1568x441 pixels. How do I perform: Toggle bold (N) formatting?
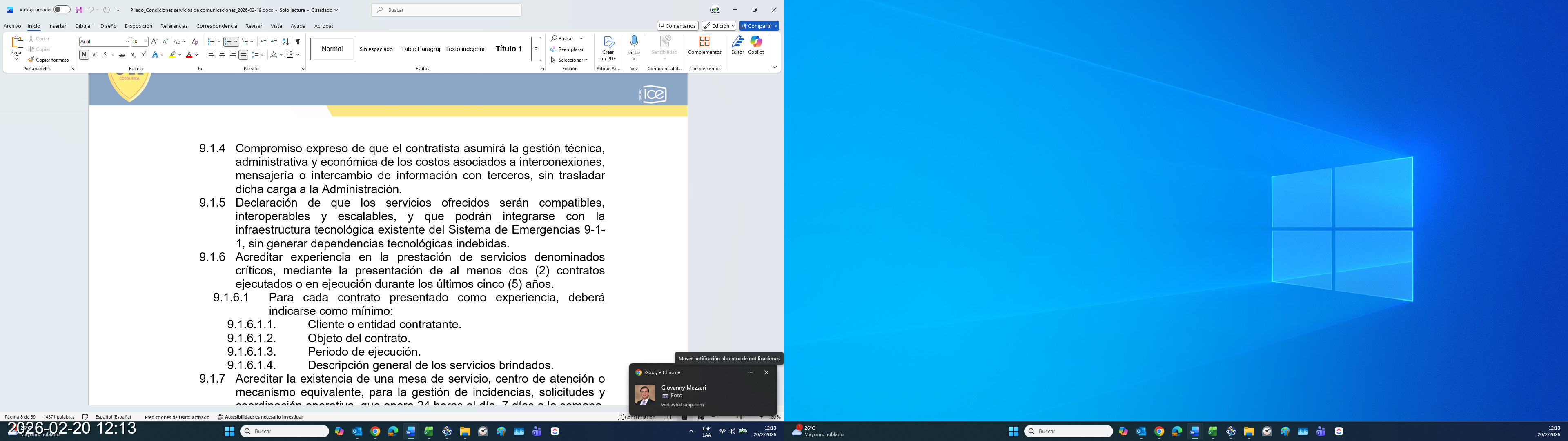84,55
